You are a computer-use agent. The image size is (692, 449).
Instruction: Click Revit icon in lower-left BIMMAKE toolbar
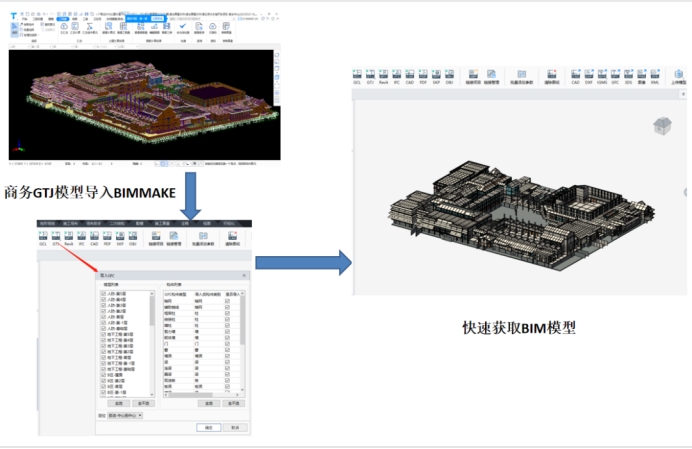point(69,238)
